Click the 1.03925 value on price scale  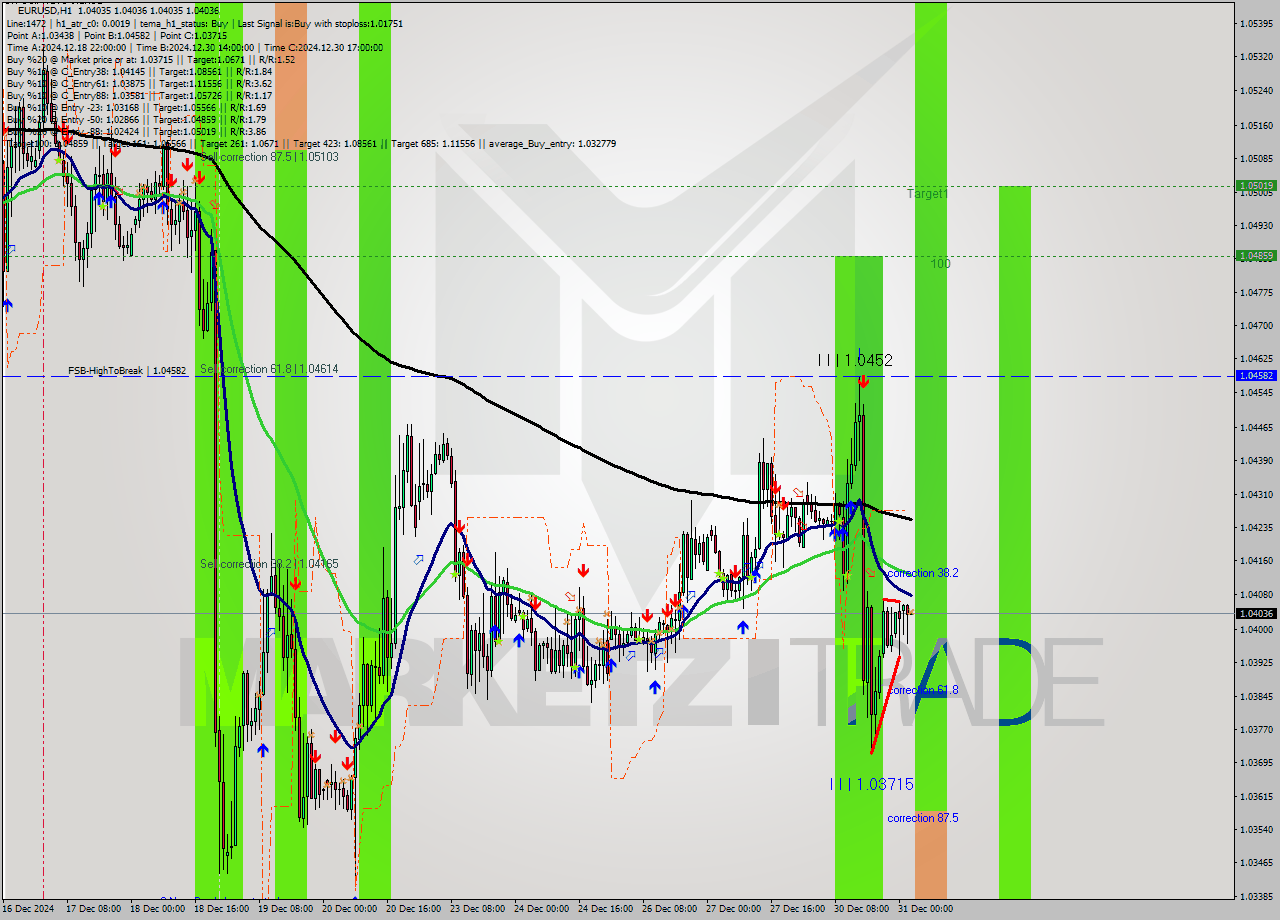click(x=1256, y=663)
